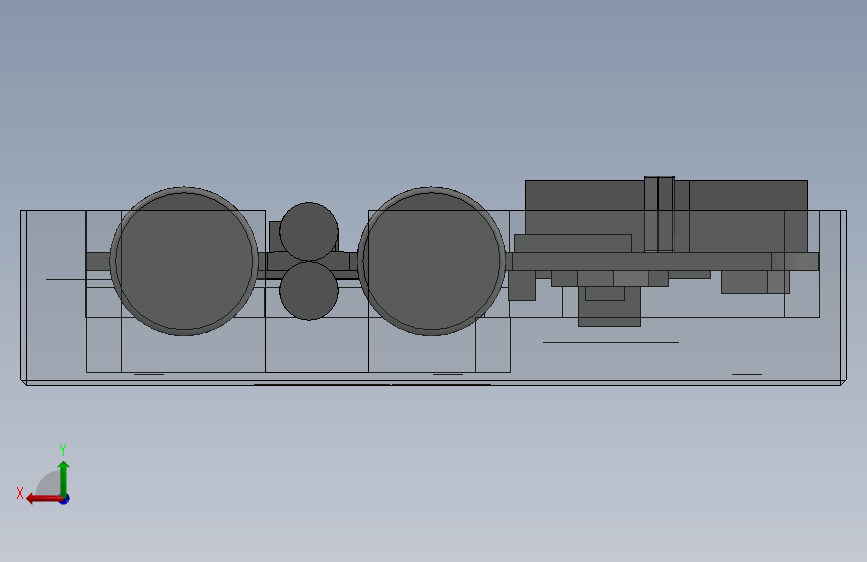Click the blue Z axis dot at triad origin

tap(65, 499)
